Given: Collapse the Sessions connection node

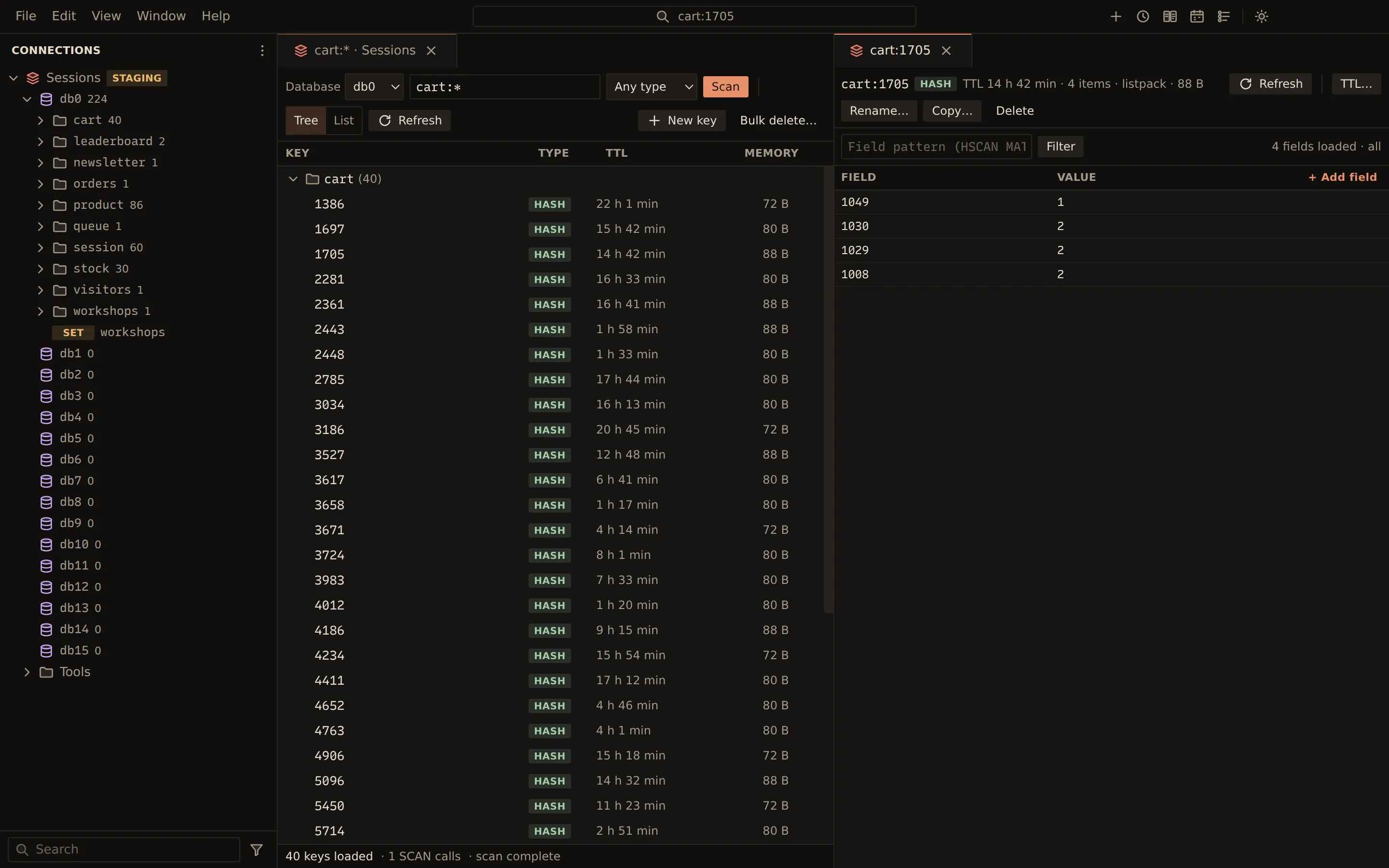Looking at the screenshot, I should click(x=14, y=78).
